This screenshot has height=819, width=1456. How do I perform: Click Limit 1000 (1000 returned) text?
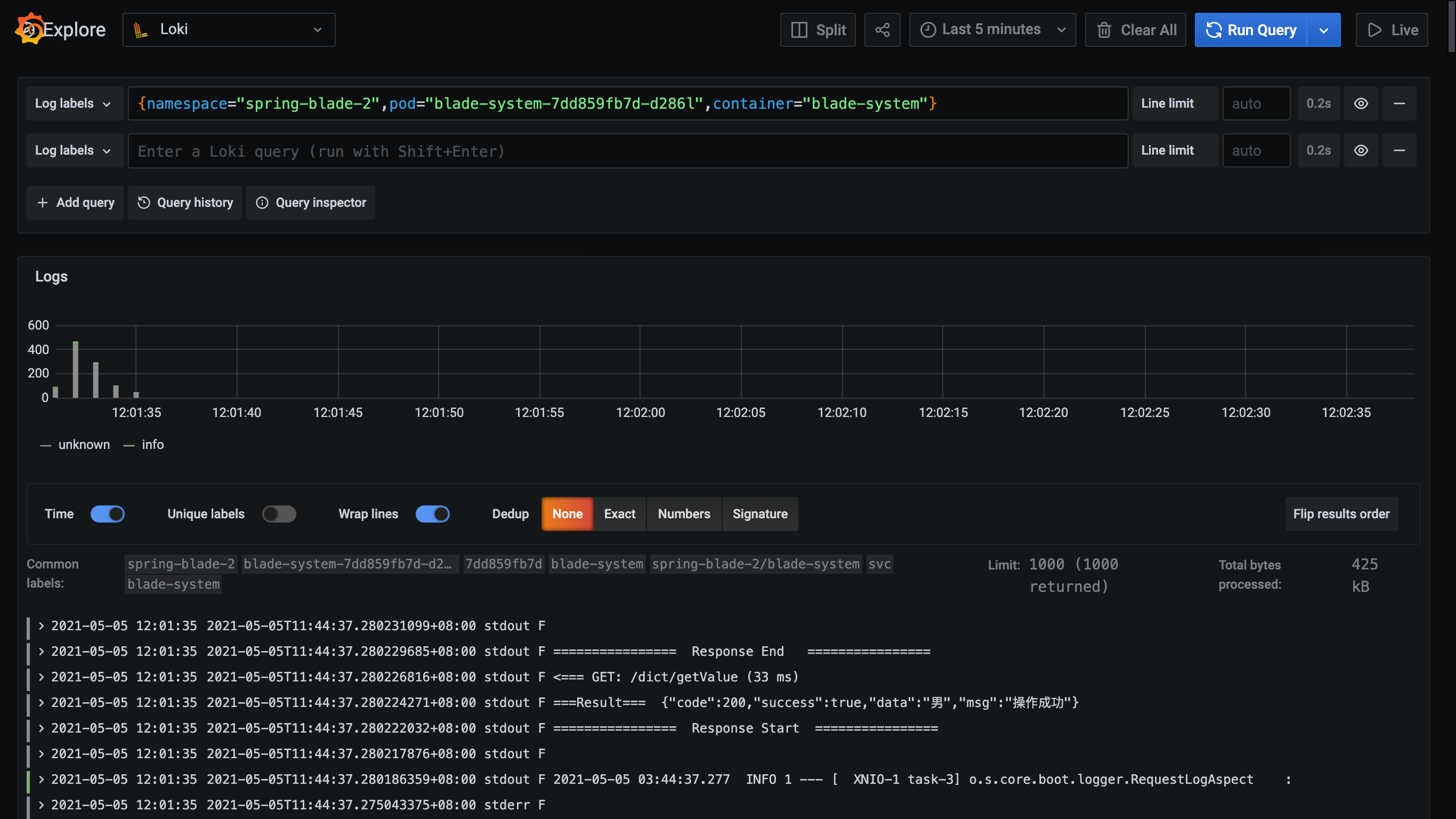click(x=1073, y=575)
